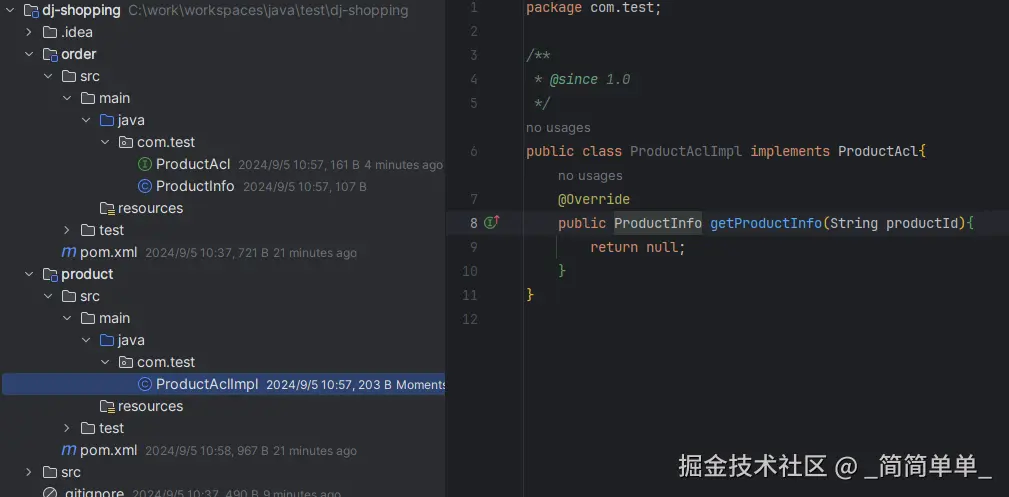The height and width of the screenshot is (497, 1009).
Task: Click ProductAcl in the implements clause
Action: coord(878,151)
